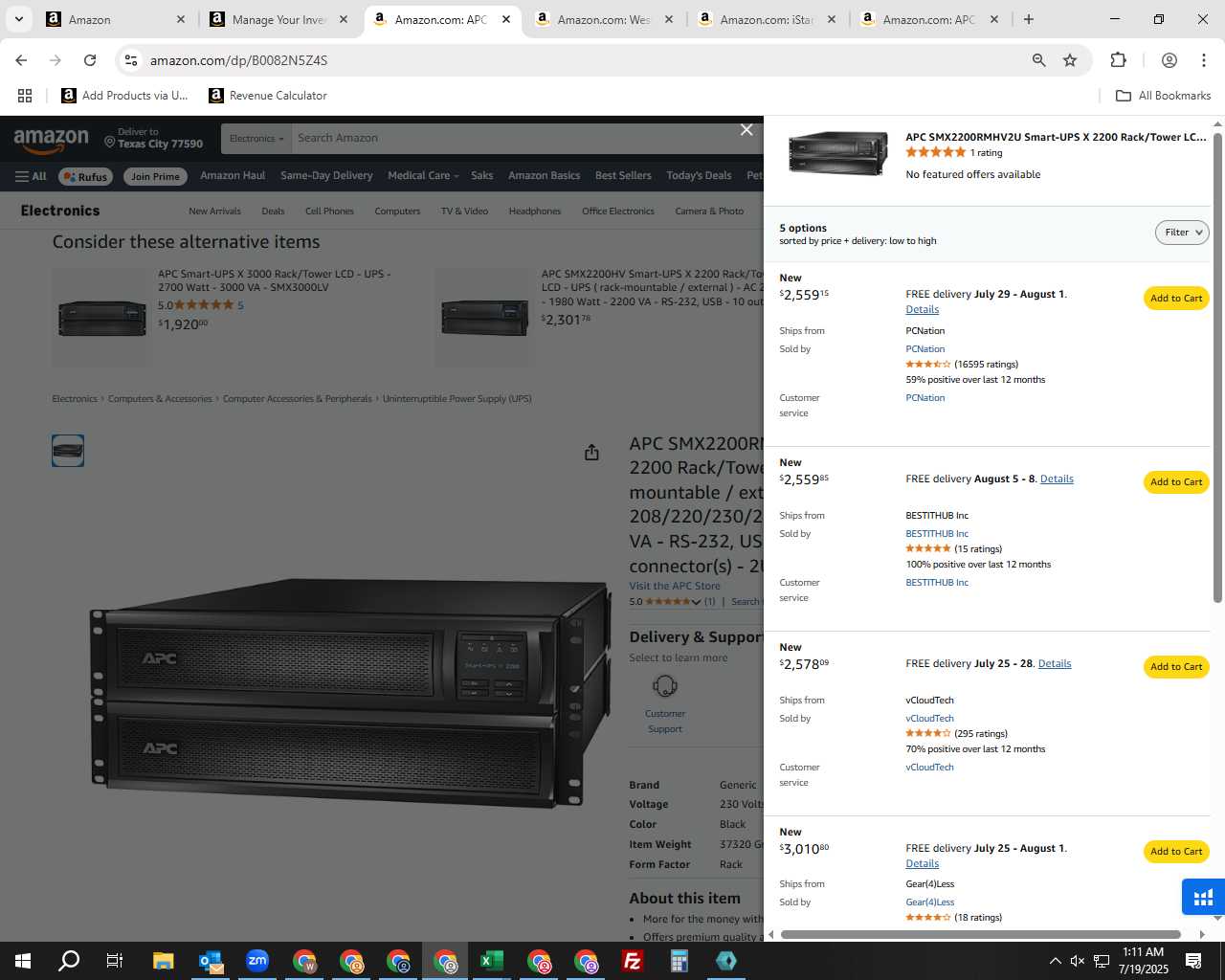The height and width of the screenshot is (980, 1225).
Task: Open Rufus assistant
Action: click(x=86, y=176)
